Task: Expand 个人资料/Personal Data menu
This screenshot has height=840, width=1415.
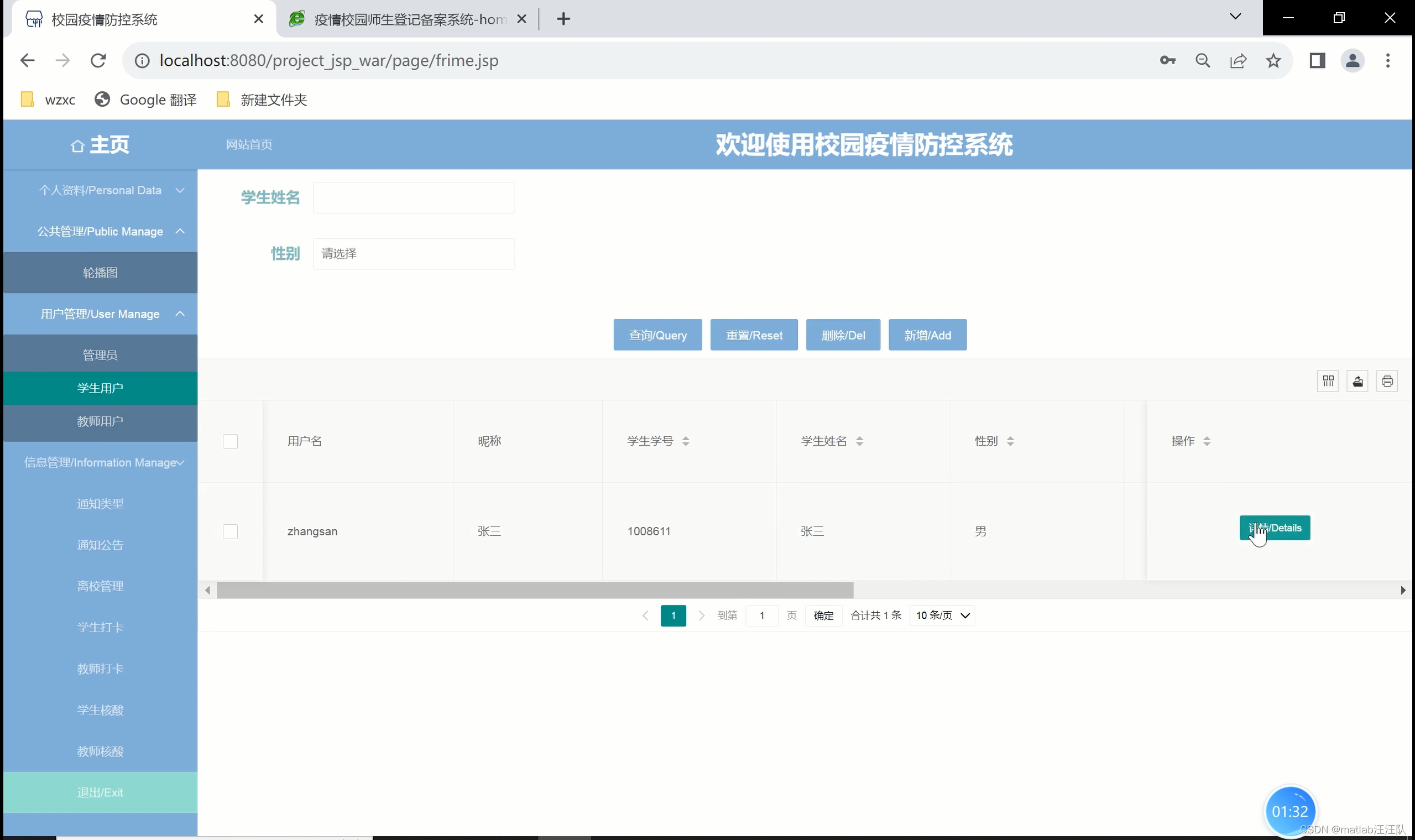Action: click(x=100, y=190)
